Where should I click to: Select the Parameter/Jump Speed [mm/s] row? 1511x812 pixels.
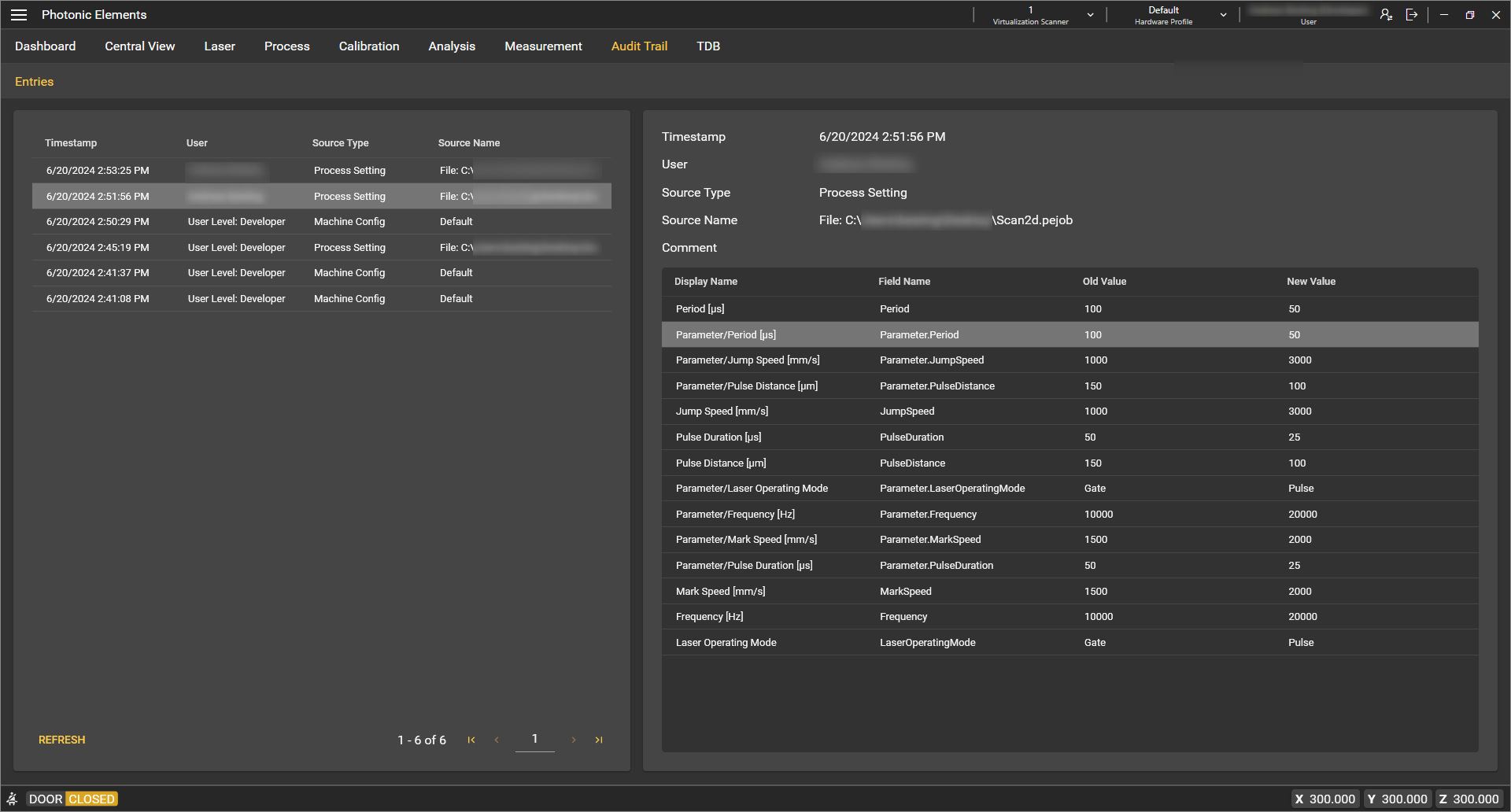tap(1070, 360)
